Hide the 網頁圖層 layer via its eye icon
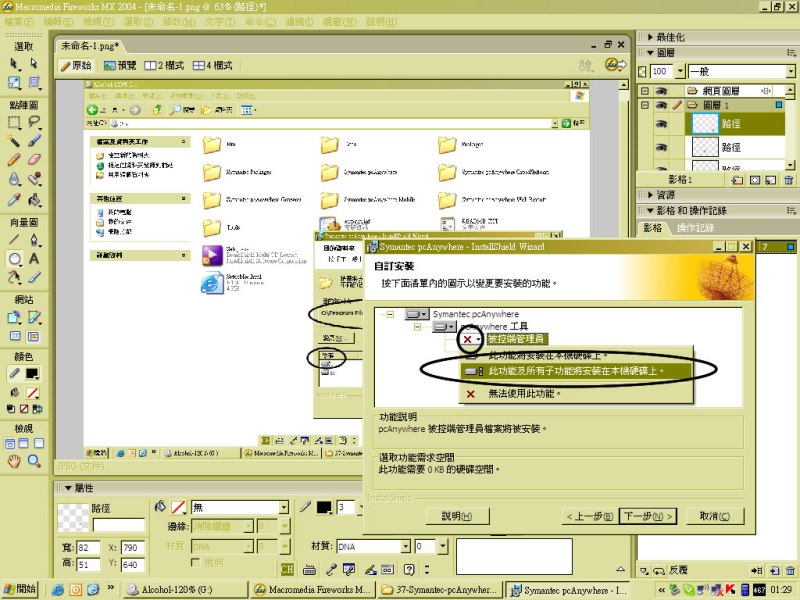 coord(661,91)
